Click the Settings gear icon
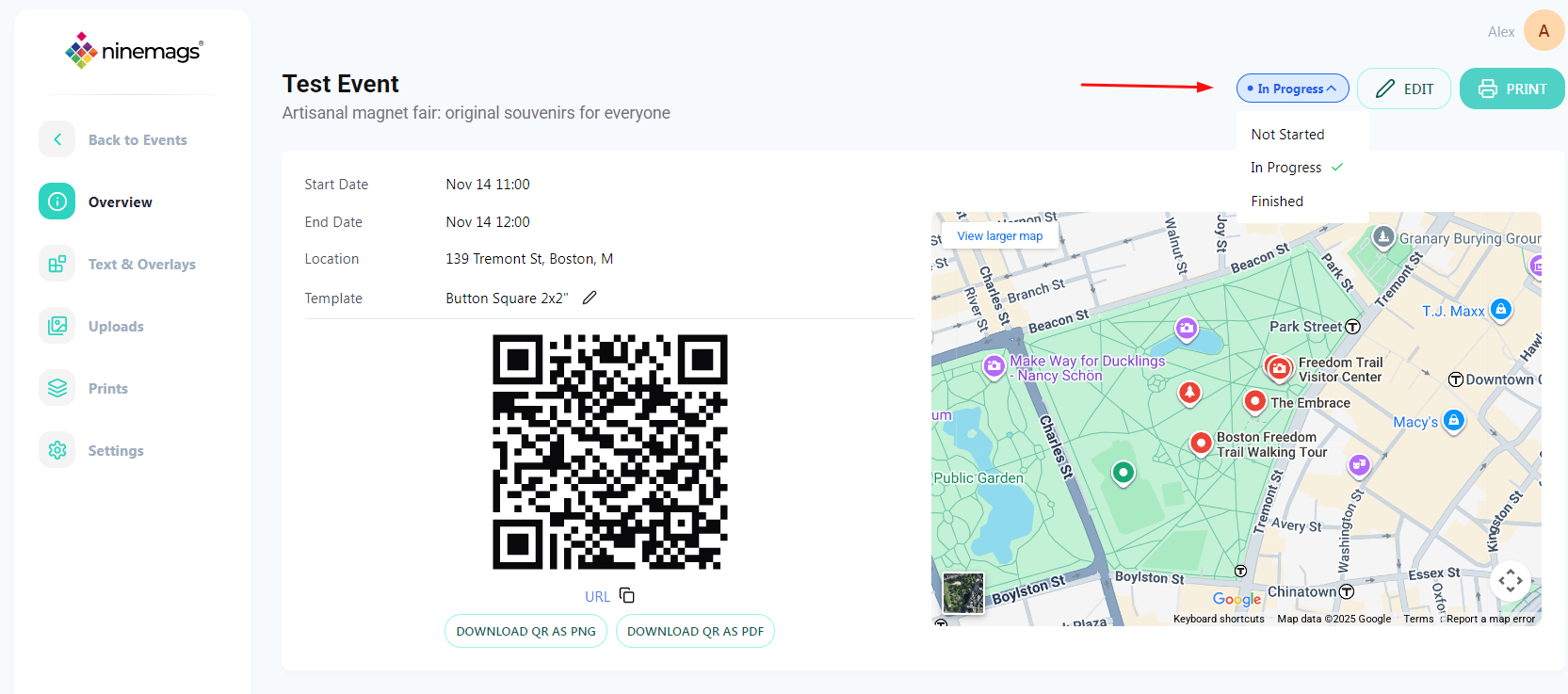This screenshot has width=1568, height=694. 57,450
